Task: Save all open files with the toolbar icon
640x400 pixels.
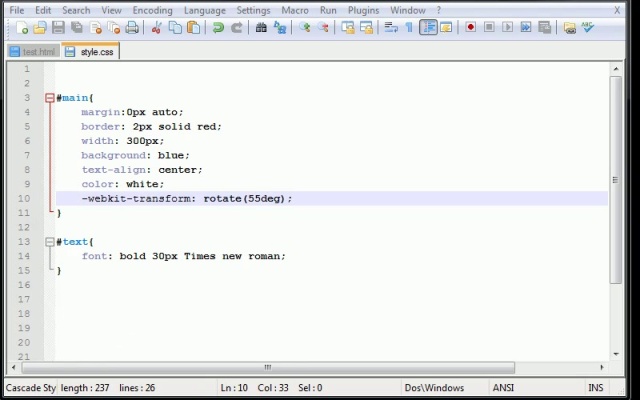Action: pyautogui.click(x=77, y=27)
